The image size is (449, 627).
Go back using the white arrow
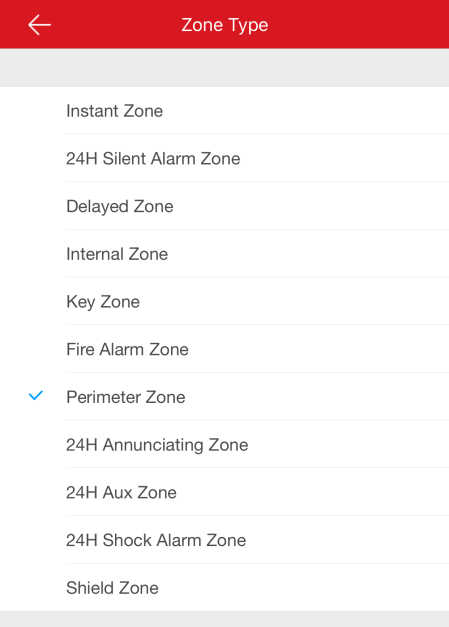coord(39,25)
